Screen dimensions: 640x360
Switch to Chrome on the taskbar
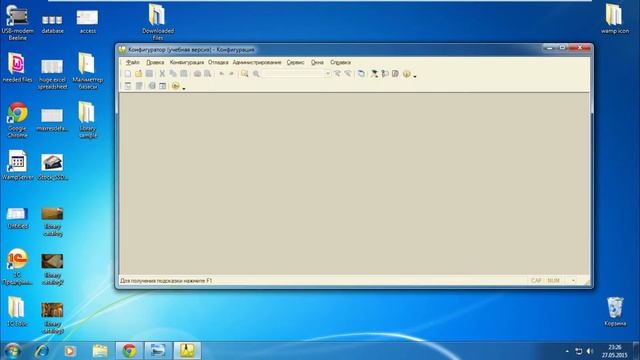point(129,351)
